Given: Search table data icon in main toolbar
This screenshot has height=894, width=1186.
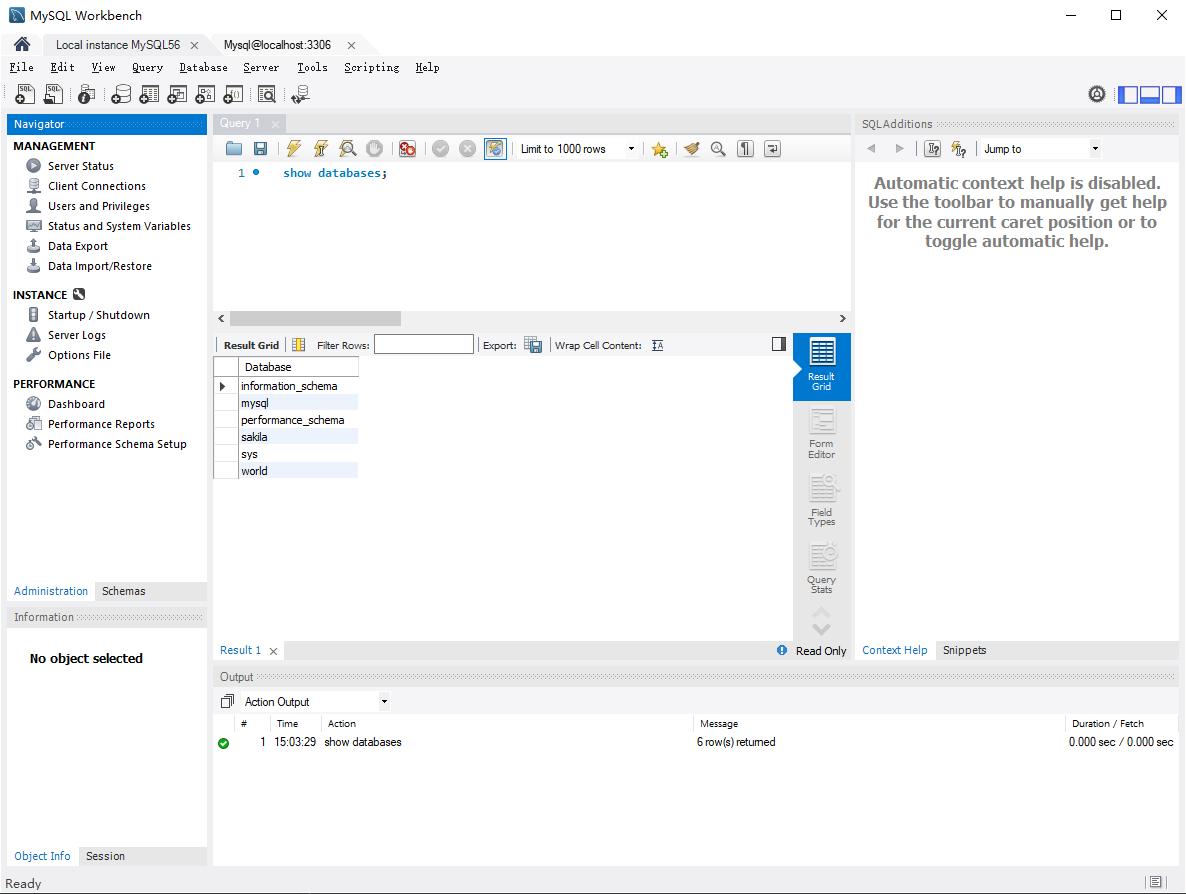Looking at the screenshot, I should tap(266, 94).
